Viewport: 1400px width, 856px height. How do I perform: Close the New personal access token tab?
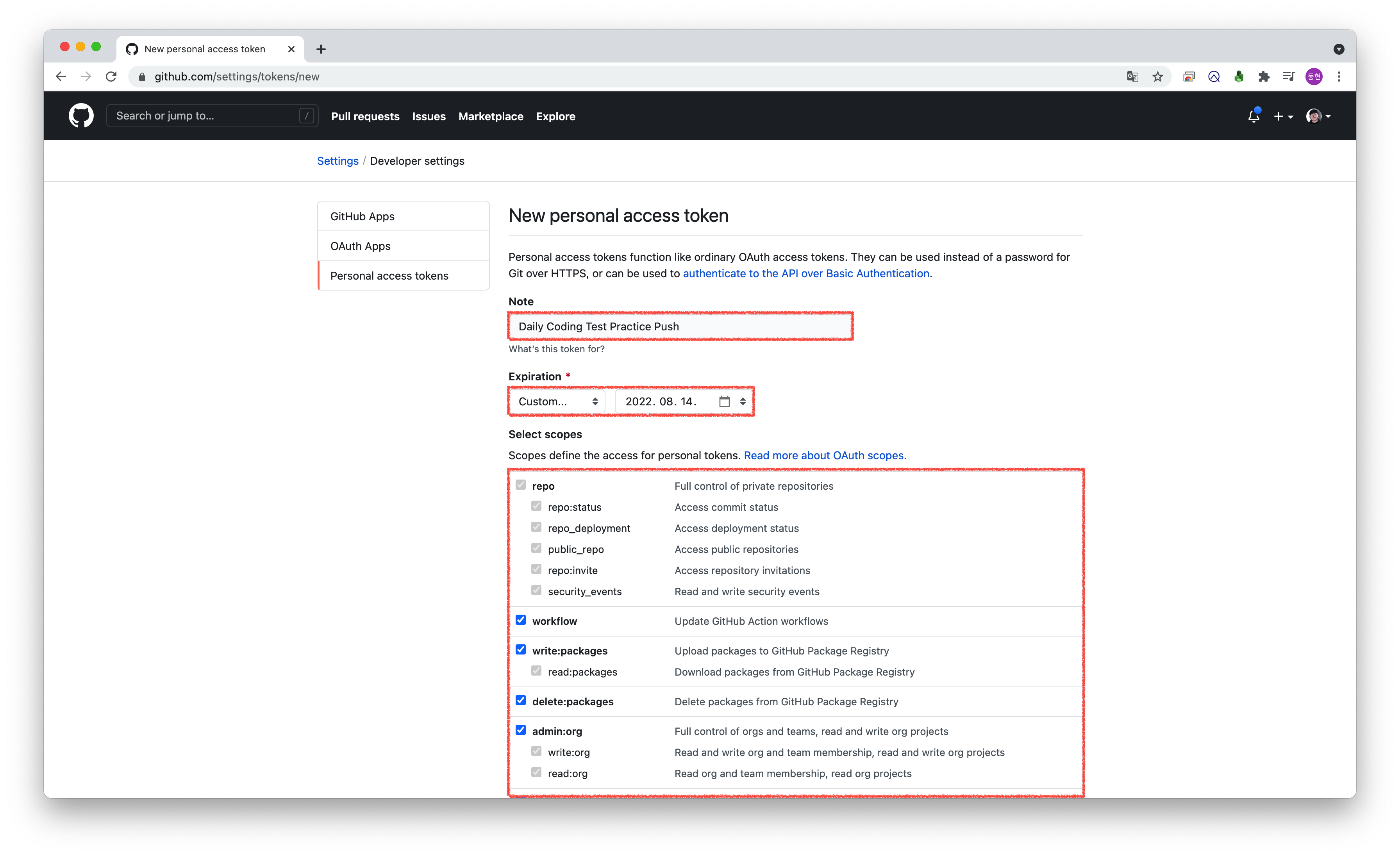point(291,50)
